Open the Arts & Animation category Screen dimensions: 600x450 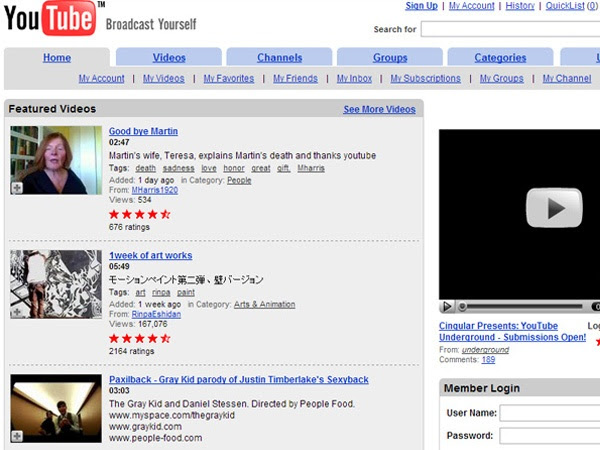264,304
